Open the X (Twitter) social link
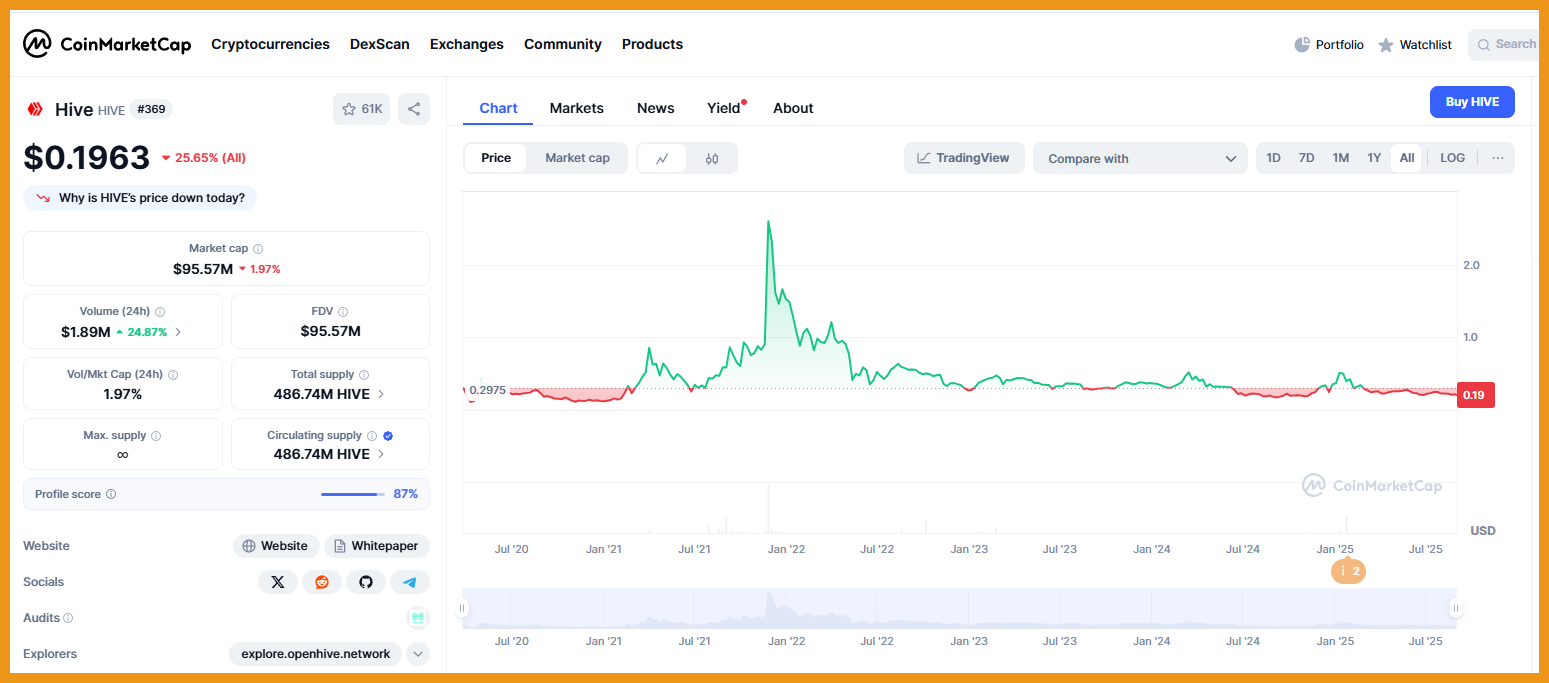The image size is (1549, 683). coord(278,582)
